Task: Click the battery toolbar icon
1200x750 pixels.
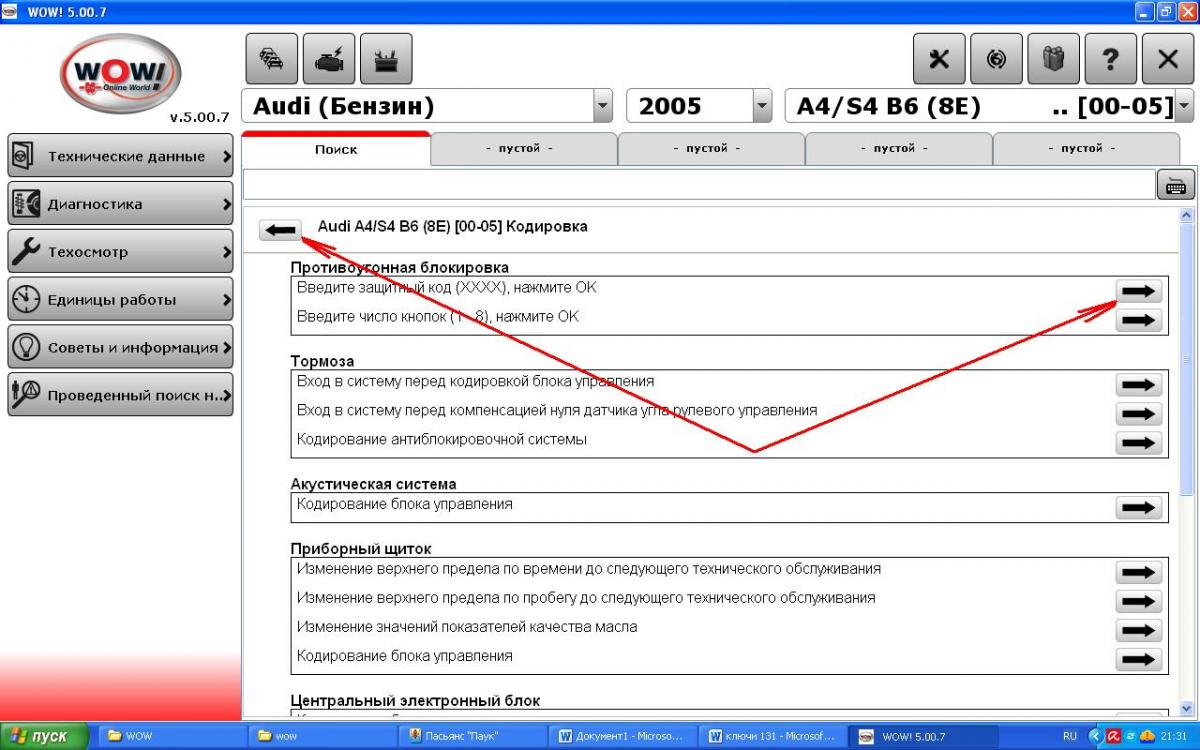Action: (x=385, y=59)
